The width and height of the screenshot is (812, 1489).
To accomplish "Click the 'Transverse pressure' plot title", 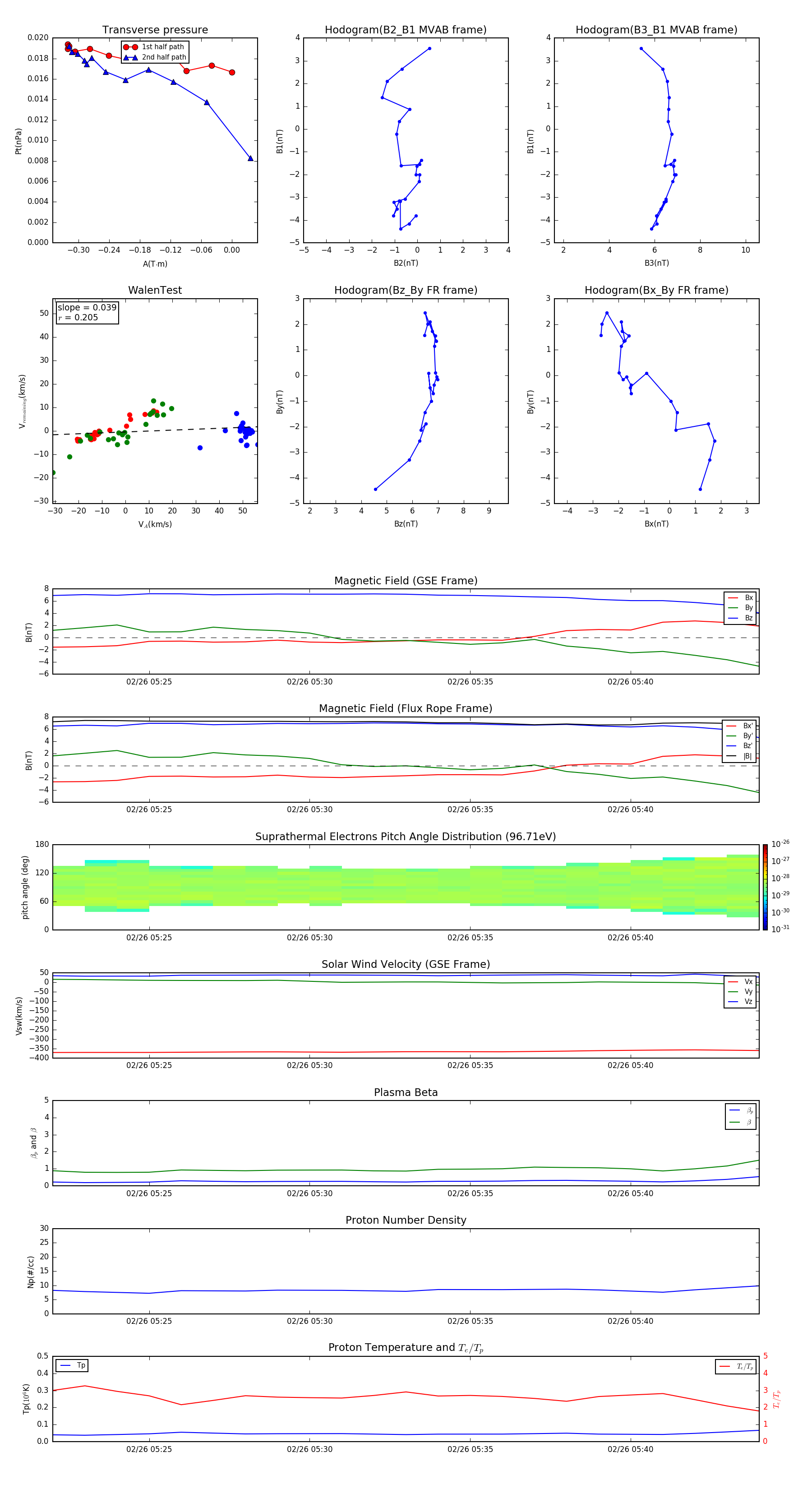I will [155, 30].
